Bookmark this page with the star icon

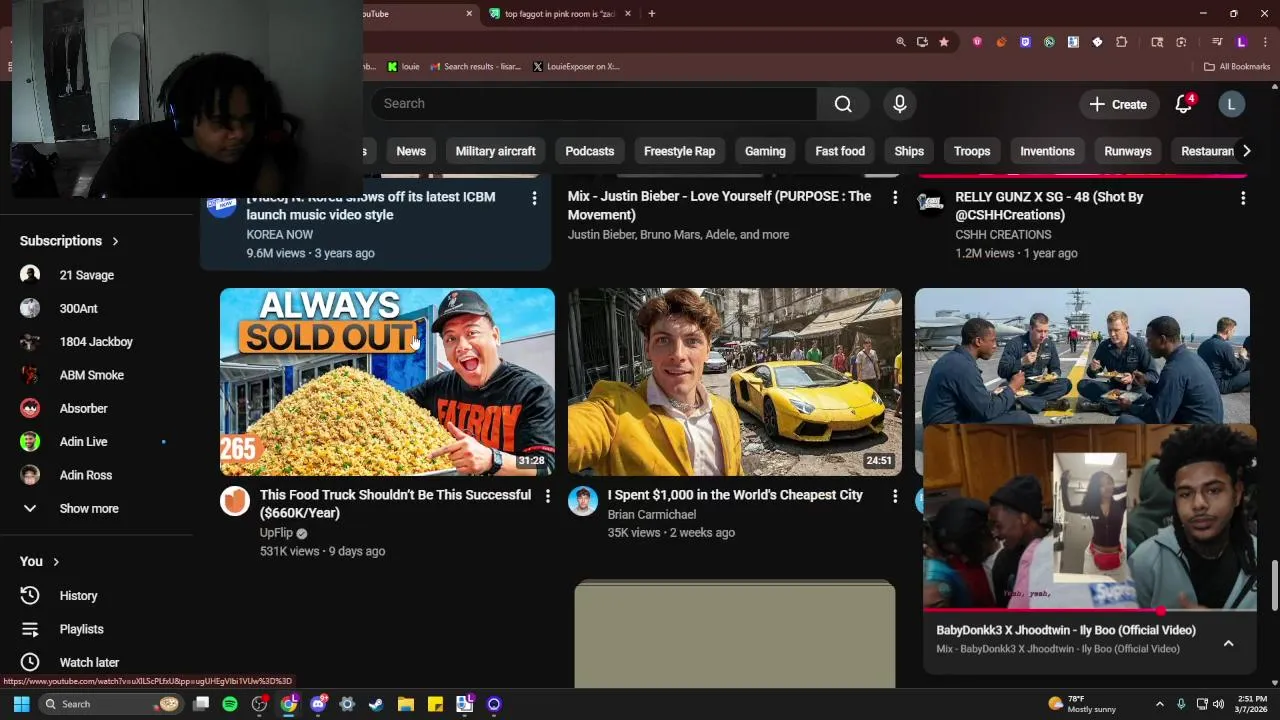pos(944,42)
